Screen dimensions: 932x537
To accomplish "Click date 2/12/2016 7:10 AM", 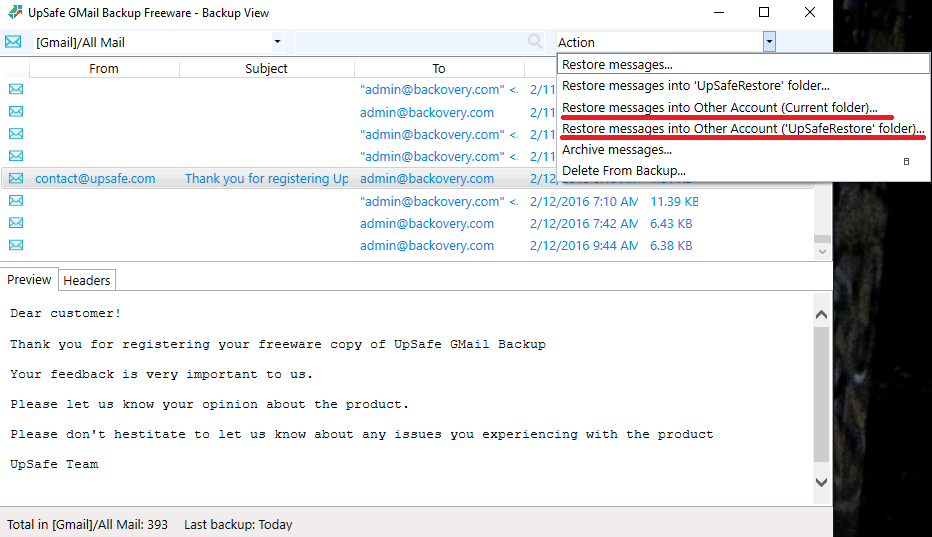I will point(584,202).
